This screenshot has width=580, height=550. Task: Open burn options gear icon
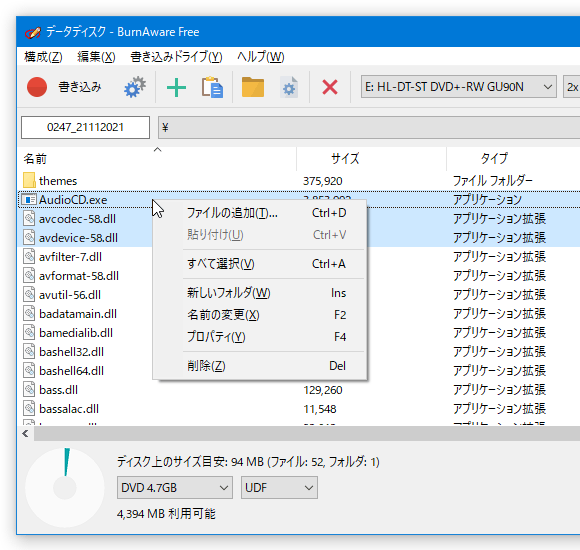click(135, 87)
